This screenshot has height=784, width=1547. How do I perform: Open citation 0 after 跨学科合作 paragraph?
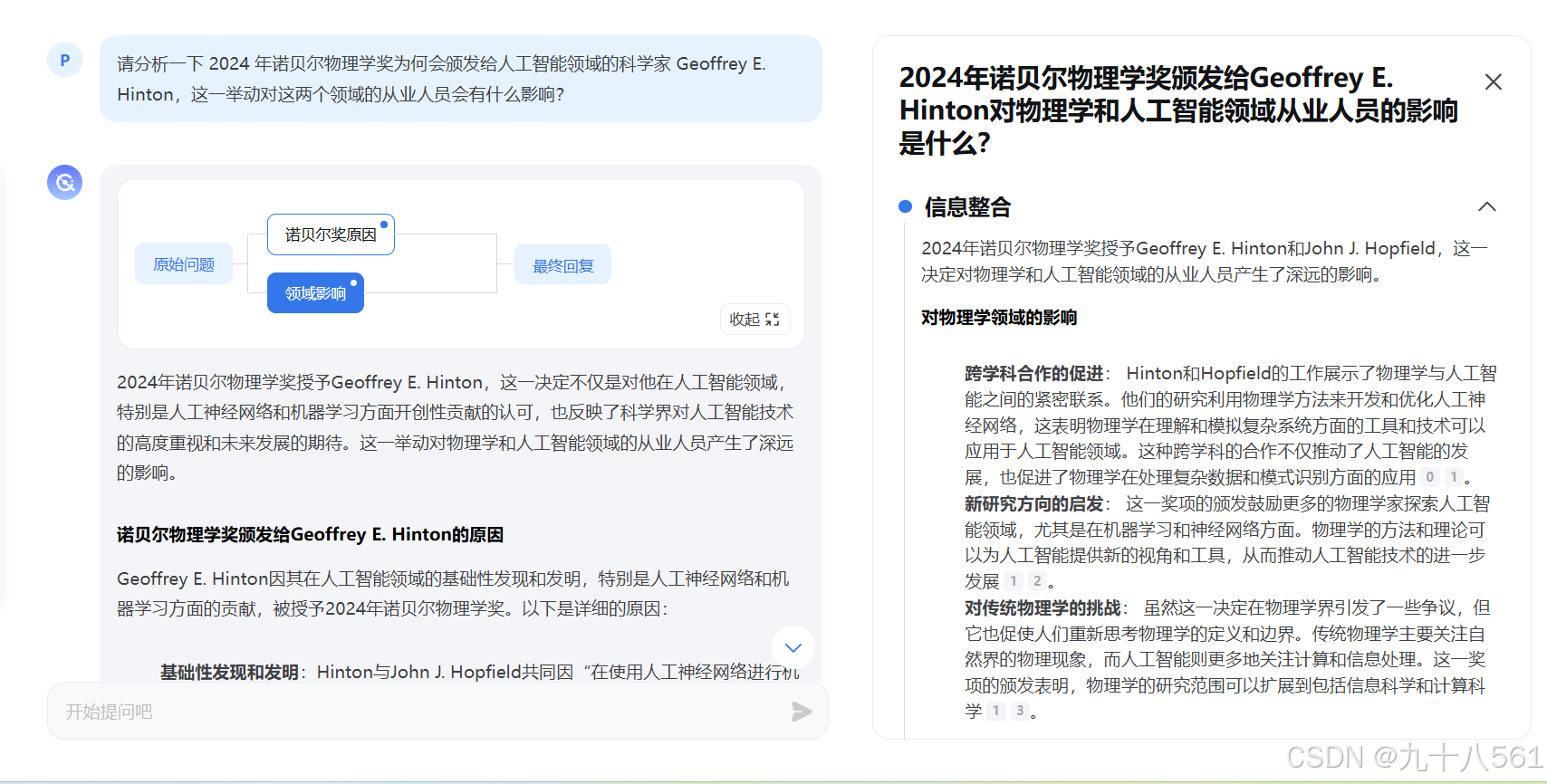click(1430, 477)
